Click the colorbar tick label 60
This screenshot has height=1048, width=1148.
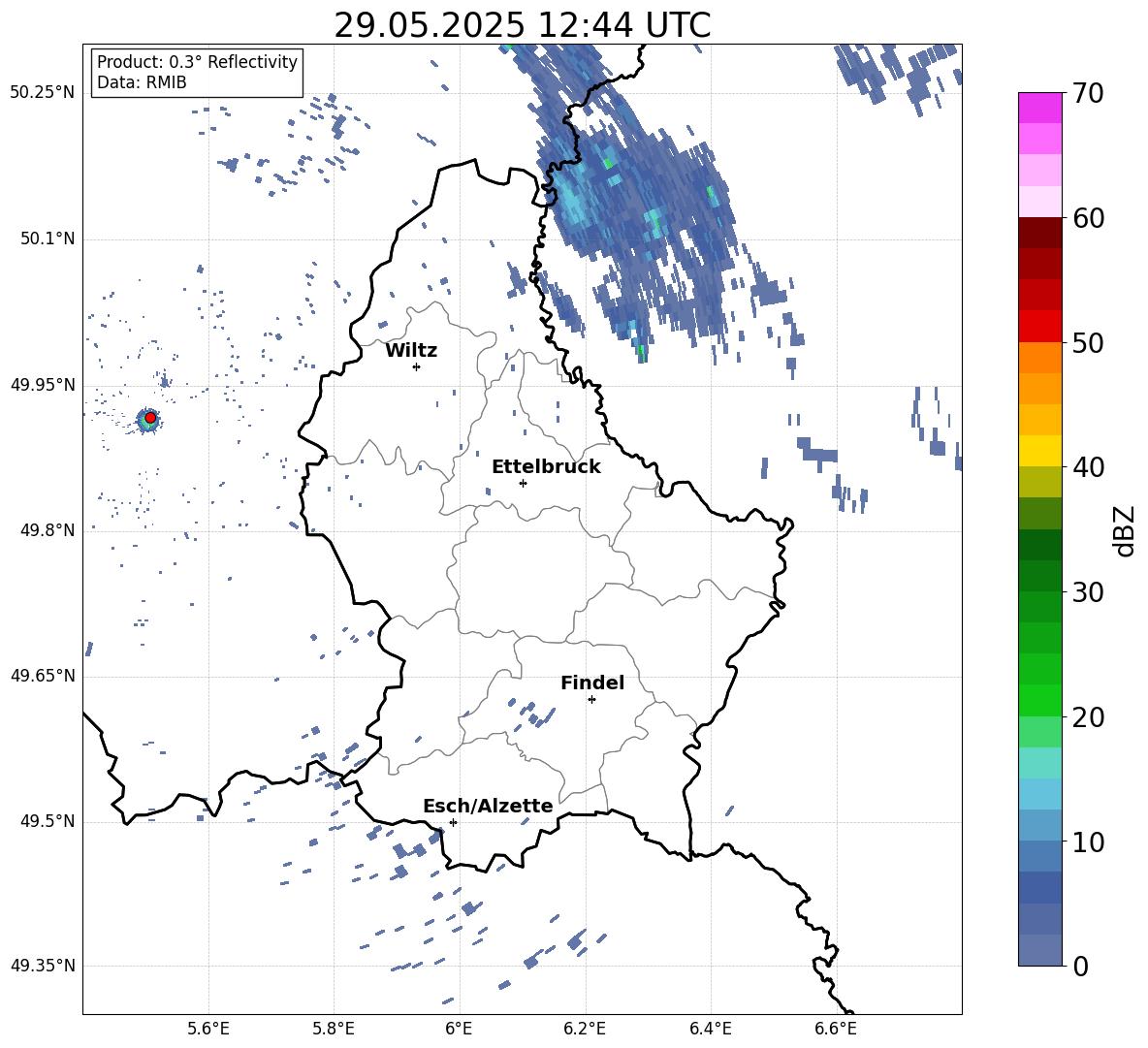1088,218
